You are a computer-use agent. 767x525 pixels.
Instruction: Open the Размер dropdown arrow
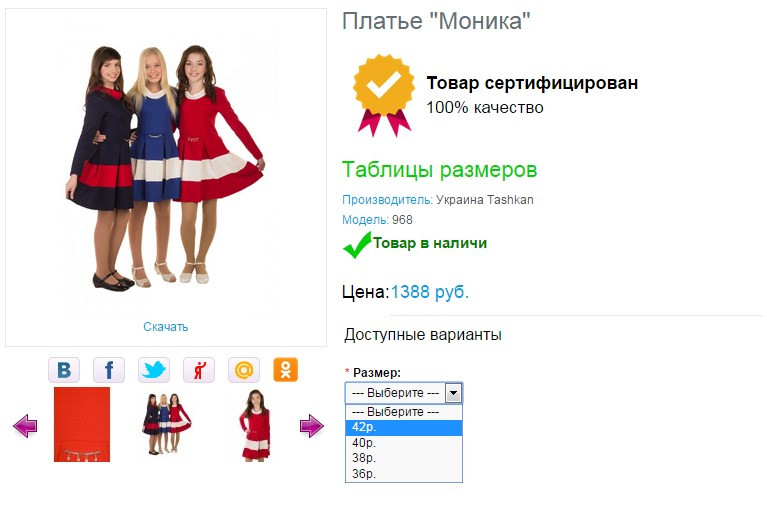pos(453,393)
